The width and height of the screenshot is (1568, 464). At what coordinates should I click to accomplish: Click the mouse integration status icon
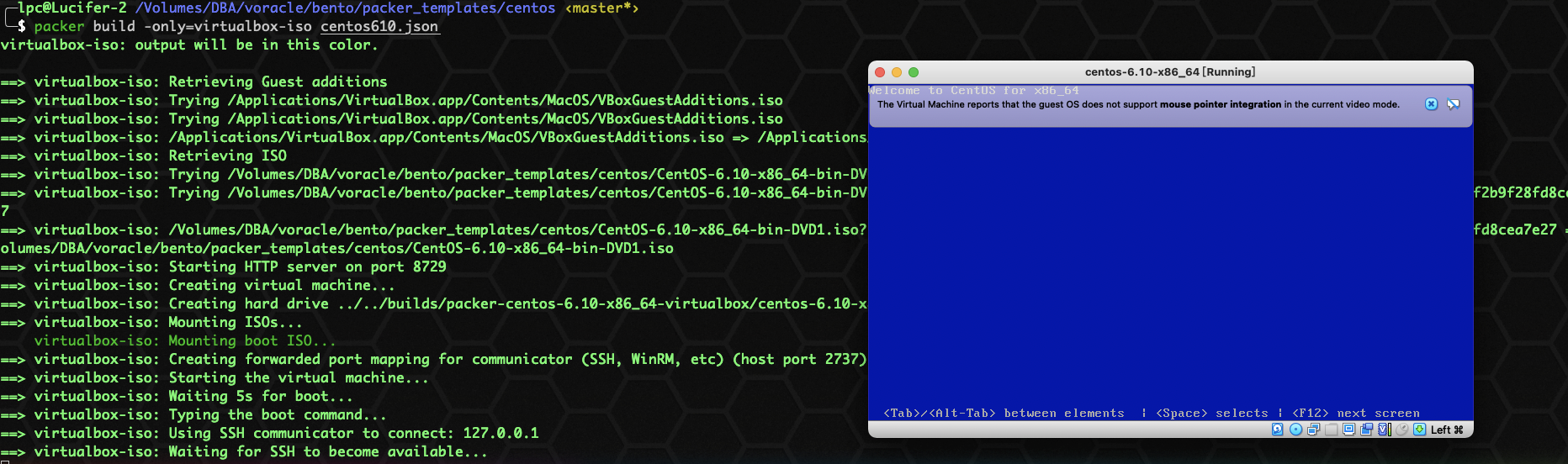[1402, 430]
